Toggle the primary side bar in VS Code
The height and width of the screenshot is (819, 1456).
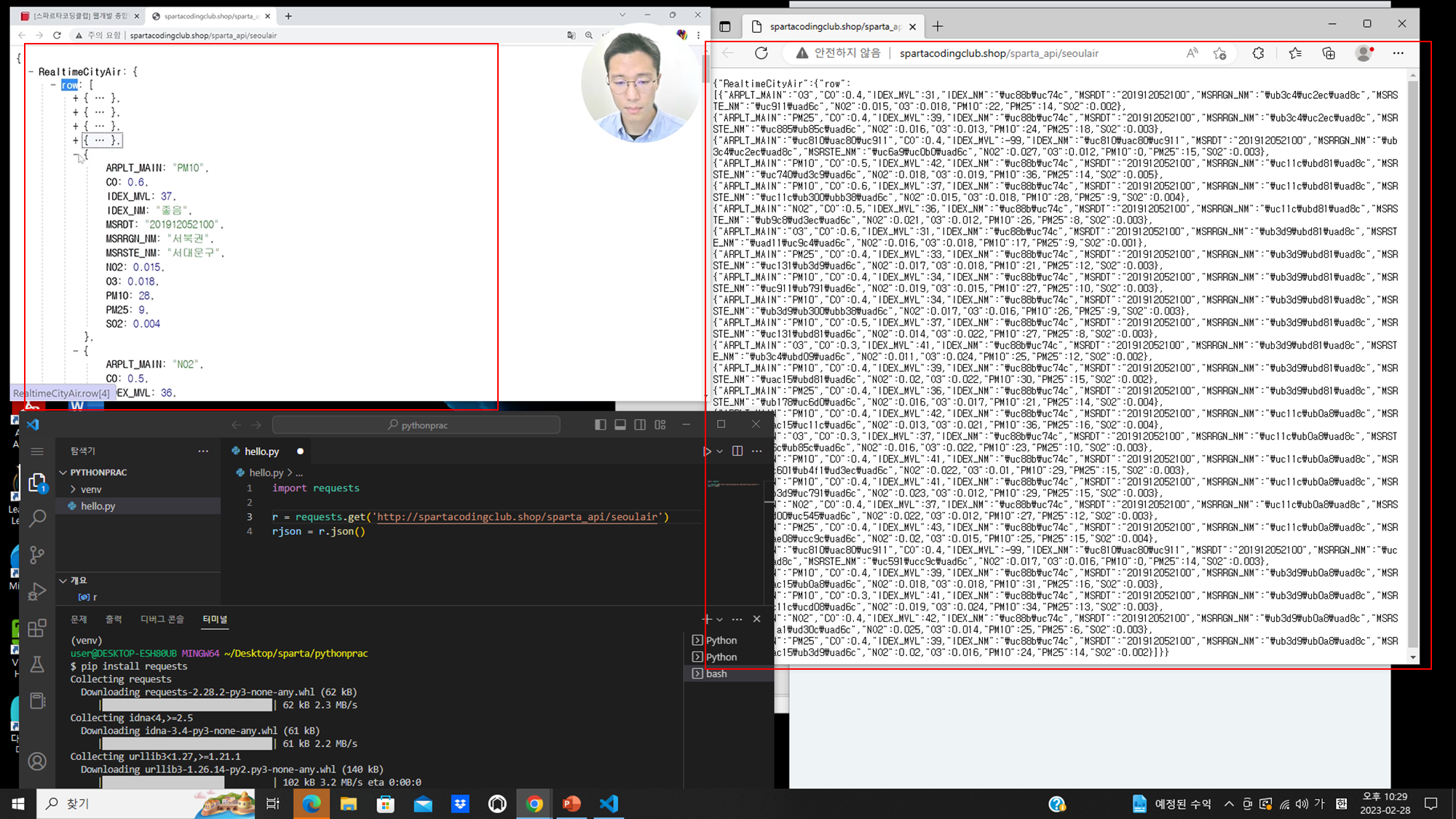[x=601, y=424]
